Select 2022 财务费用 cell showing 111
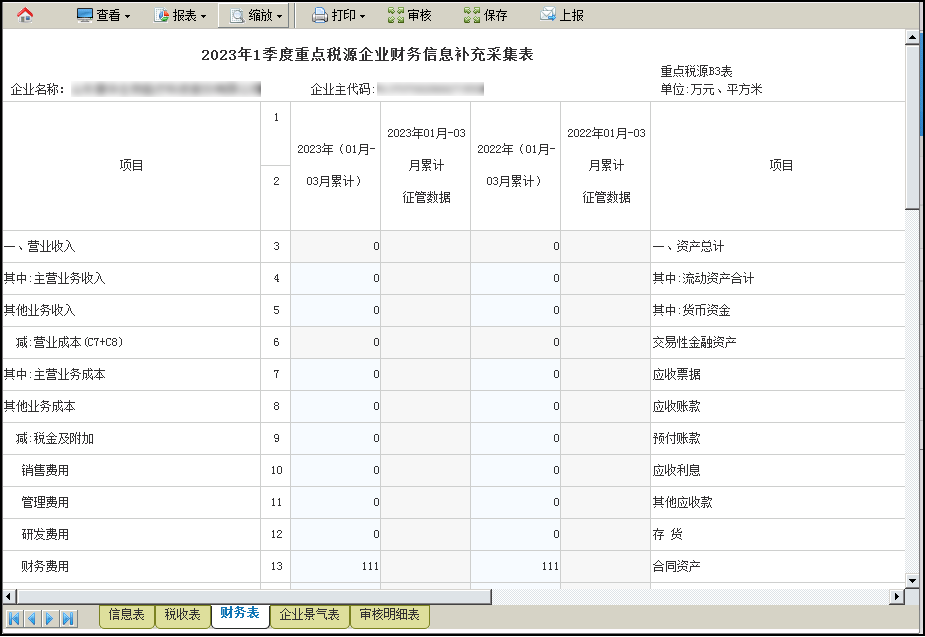The width and height of the screenshot is (925, 637). [x=516, y=566]
